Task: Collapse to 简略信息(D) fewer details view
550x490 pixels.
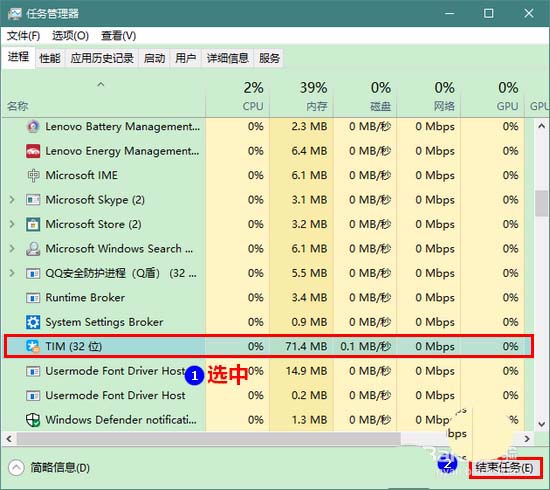Action: click(x=49, y=468)
